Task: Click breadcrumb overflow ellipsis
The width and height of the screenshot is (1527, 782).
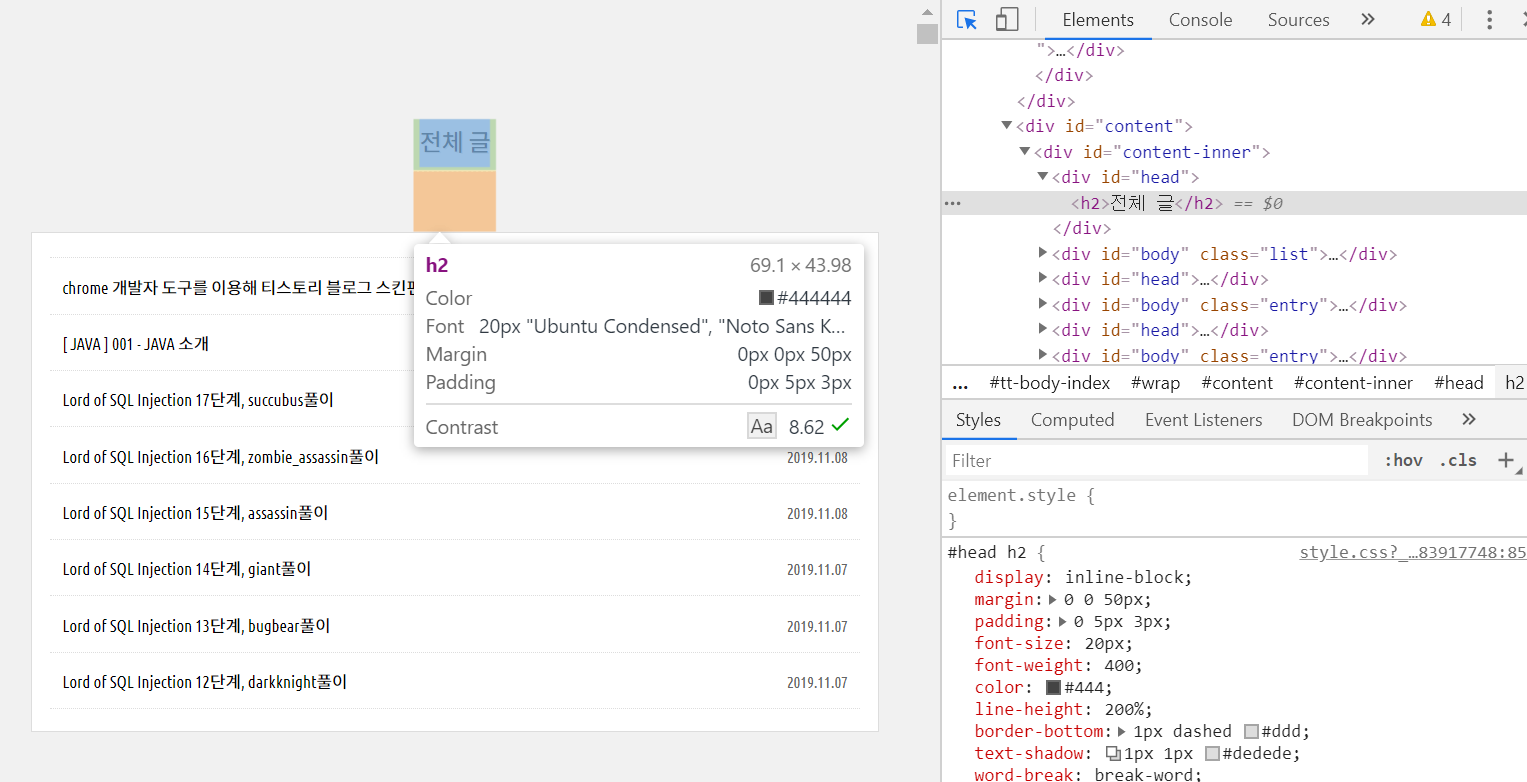Action: (960, 383)
